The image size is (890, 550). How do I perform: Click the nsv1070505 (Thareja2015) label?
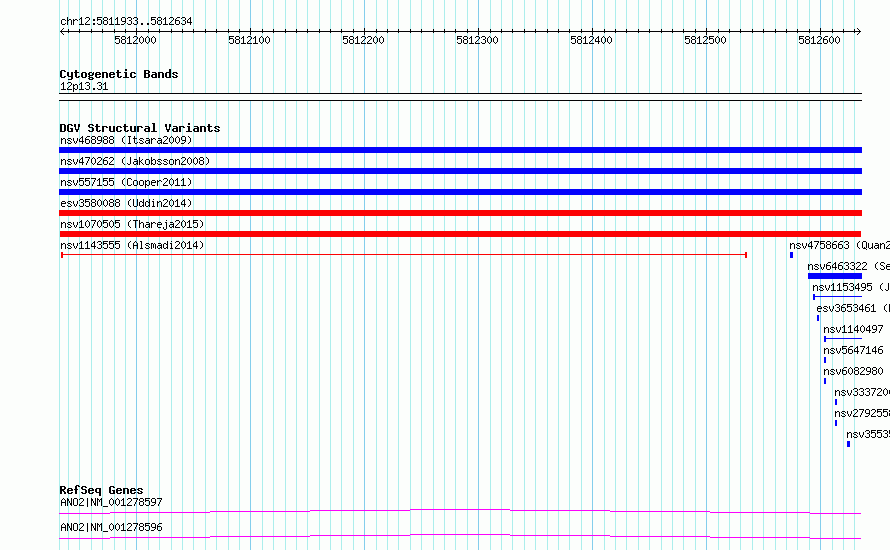tap(132, 224)
